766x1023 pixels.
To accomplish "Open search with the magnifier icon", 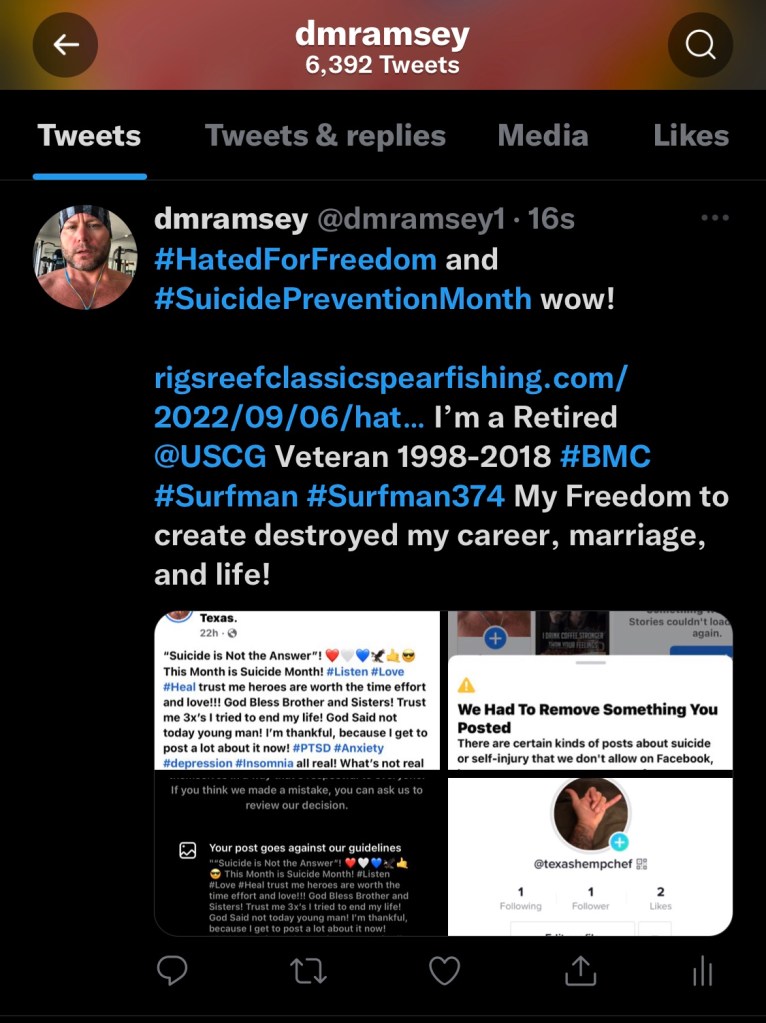I will click(x=700, y=45).
